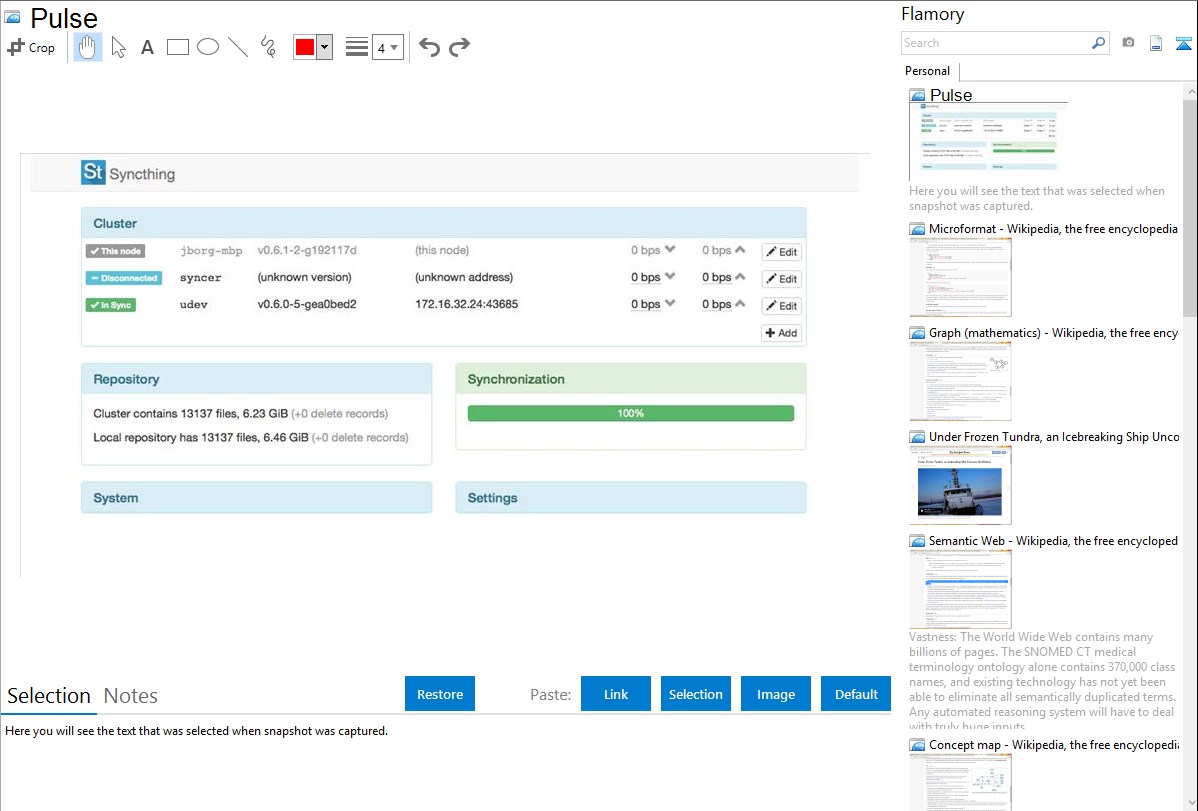
Task: Open the Concept map snapshot thumbnail
Action: (960, 782)
